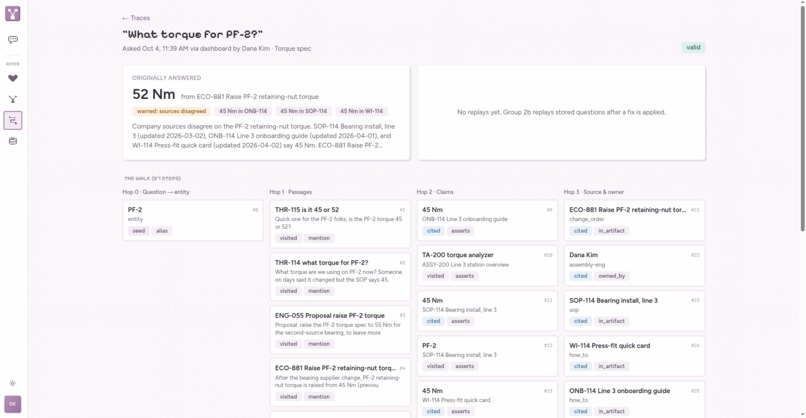Click the 'Asked Oct 4, 11:39 AM' subtitle

click(216, 49)
